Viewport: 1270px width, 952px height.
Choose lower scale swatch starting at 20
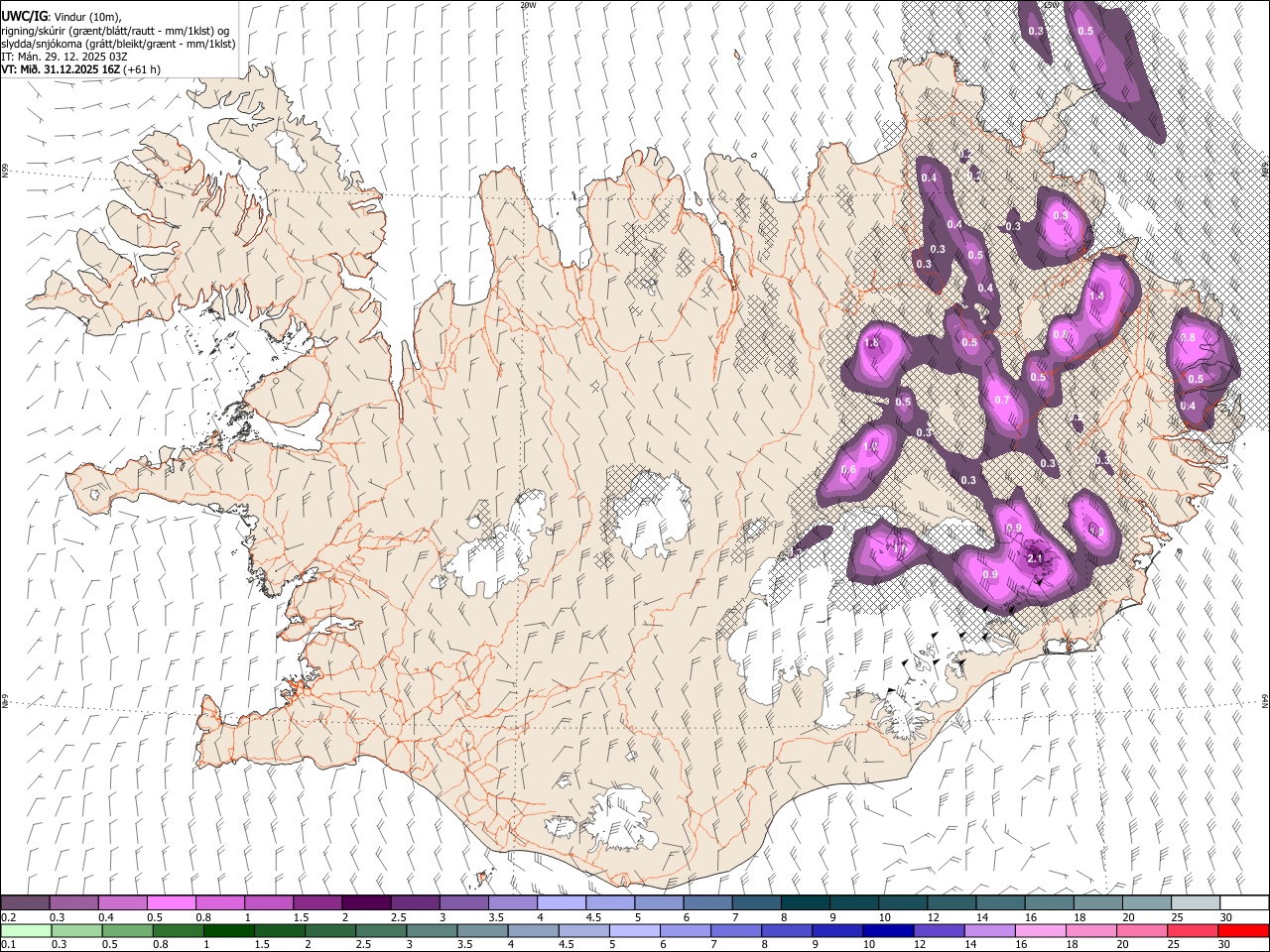point(1142,930)
